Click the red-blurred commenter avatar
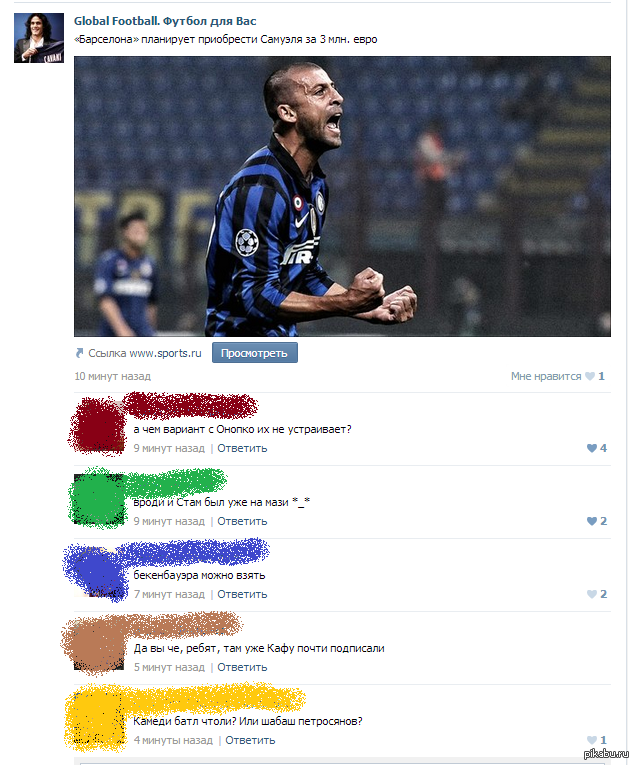Viewport: 634px width, 765px height. tap(99, 426)
